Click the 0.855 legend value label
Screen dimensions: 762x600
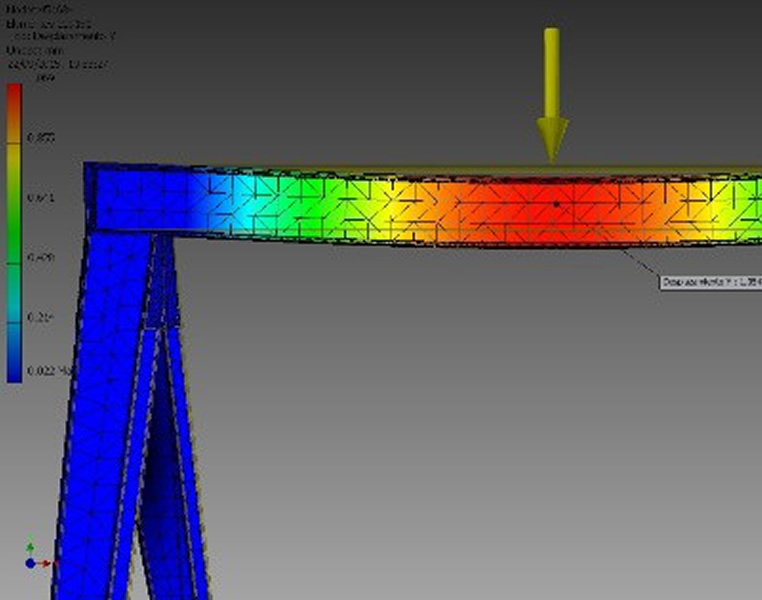pyautogui.click(x=46, y=137)
